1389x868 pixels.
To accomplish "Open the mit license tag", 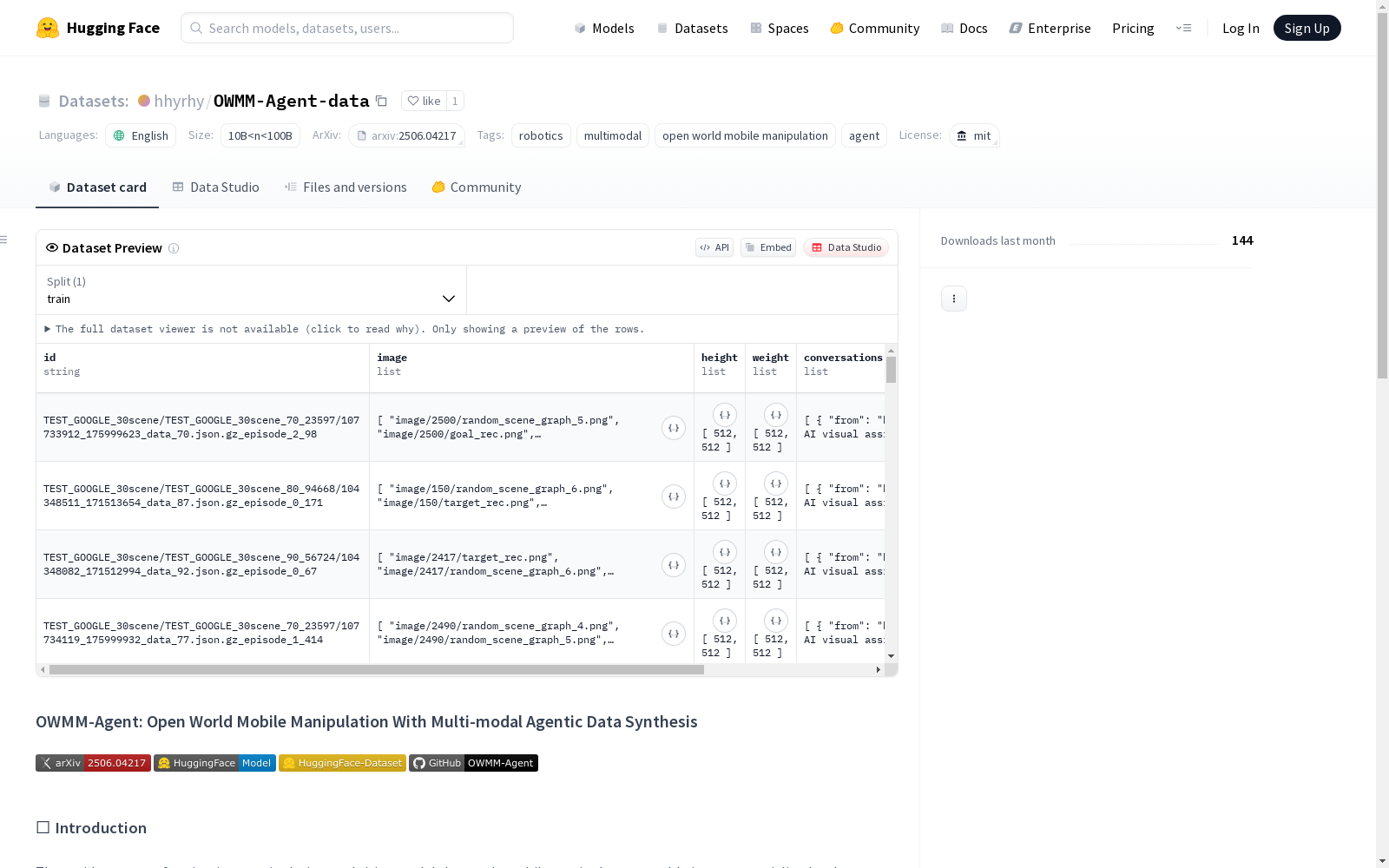I will [x=974, y=135].
